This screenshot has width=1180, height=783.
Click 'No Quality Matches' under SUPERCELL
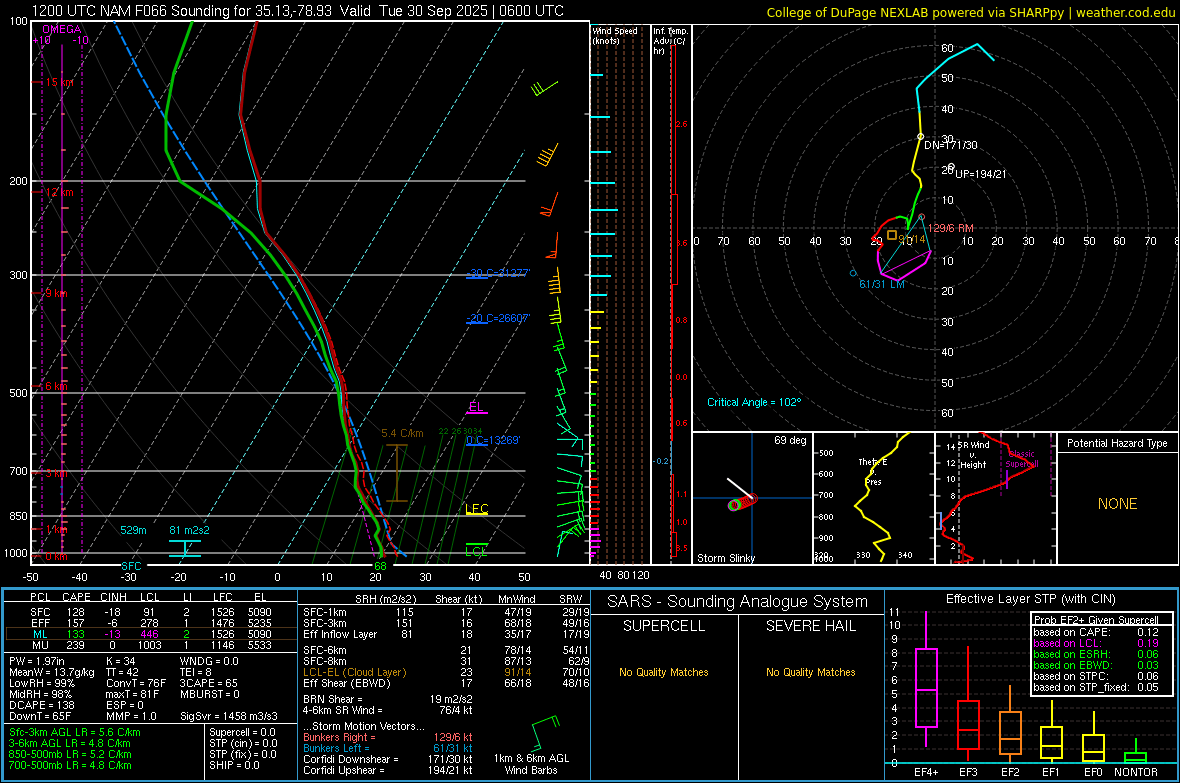click(x=664, y=672)
